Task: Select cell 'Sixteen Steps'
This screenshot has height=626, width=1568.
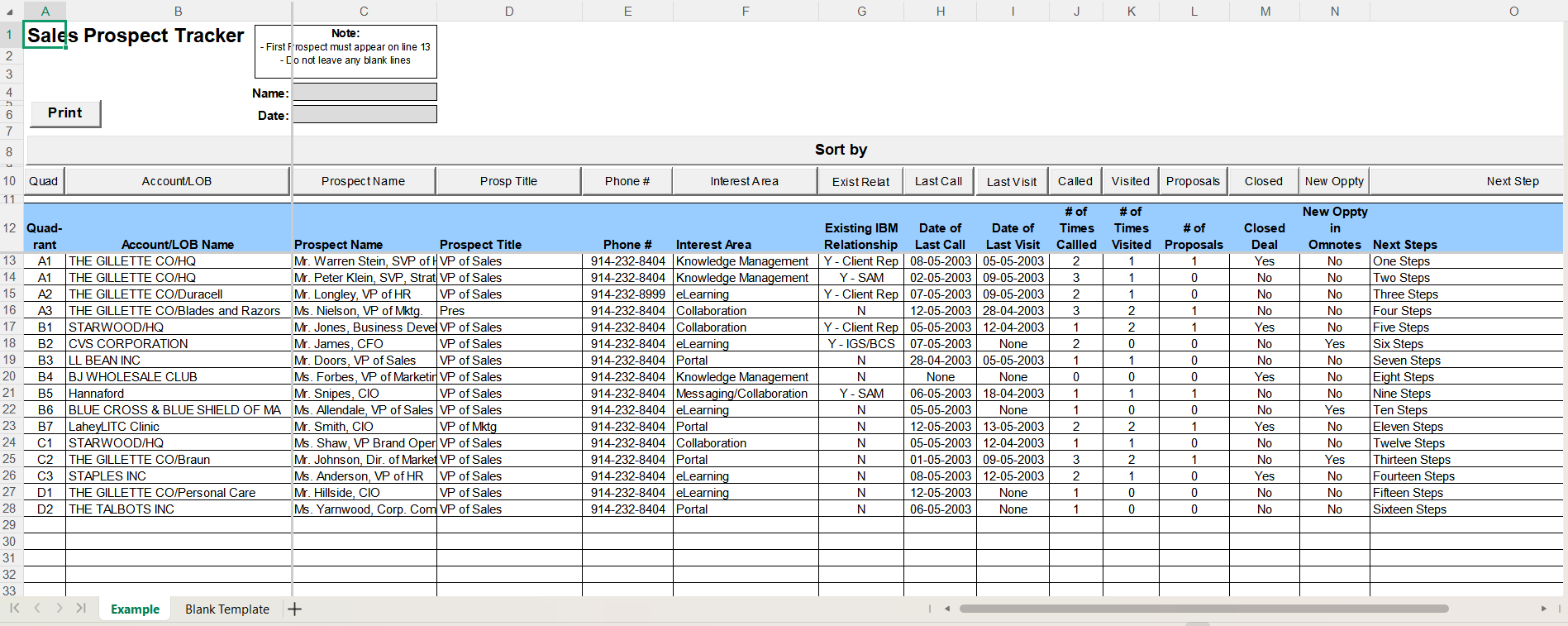Action: tap(1467, 509)
